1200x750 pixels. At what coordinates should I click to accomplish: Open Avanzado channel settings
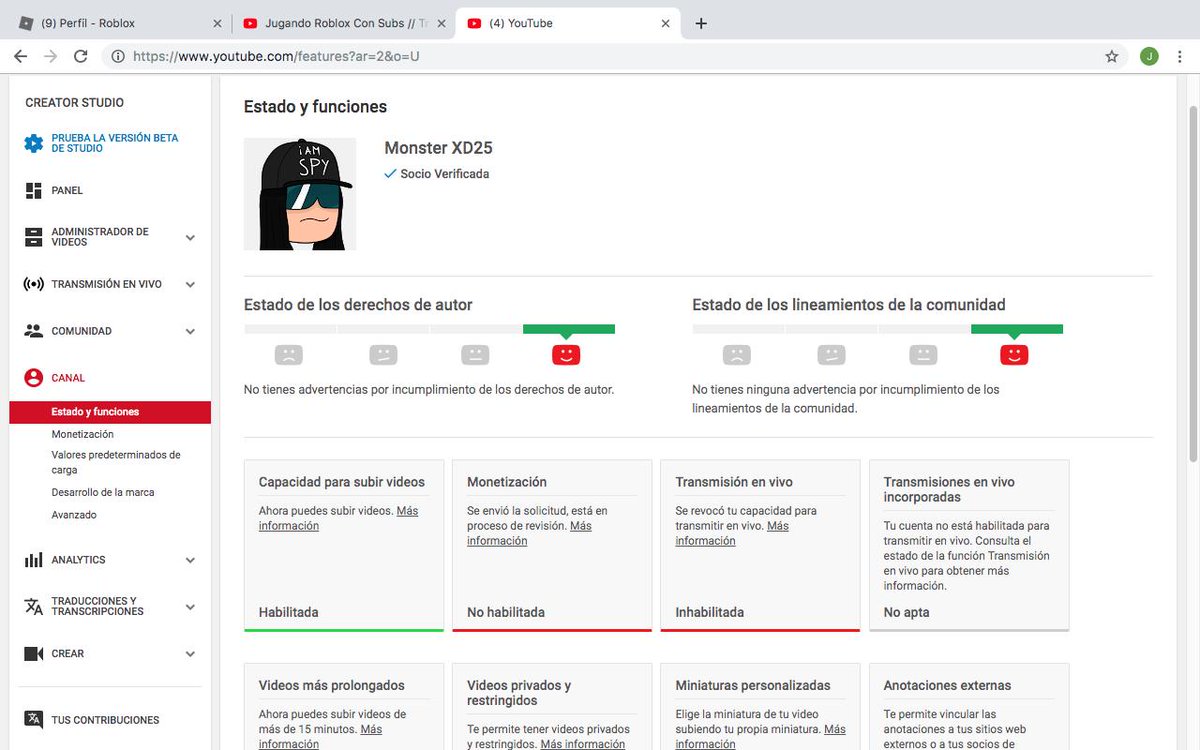pos(74,515)
